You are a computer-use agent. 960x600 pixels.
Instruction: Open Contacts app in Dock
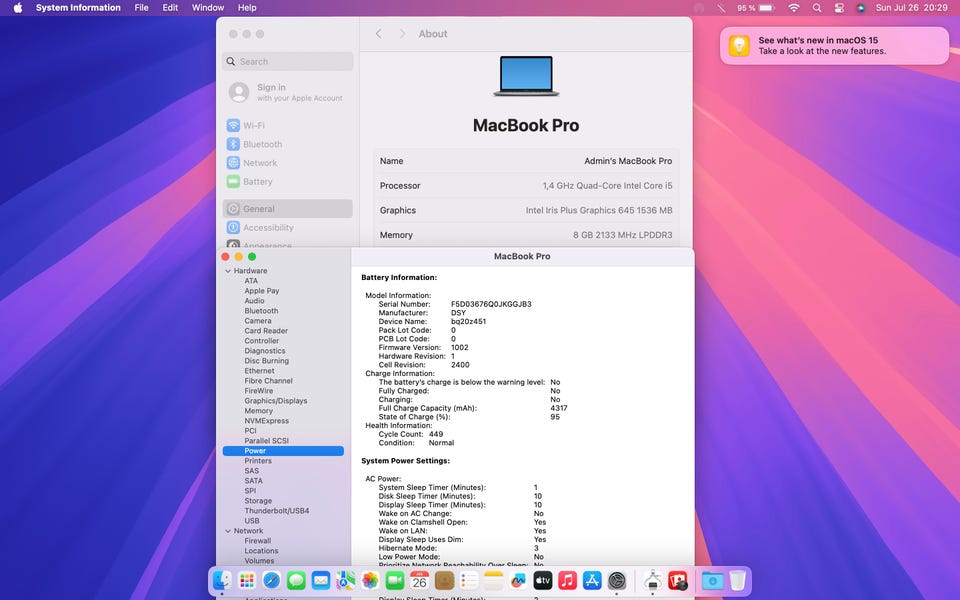pyautogui.click(x=444, y=580)
